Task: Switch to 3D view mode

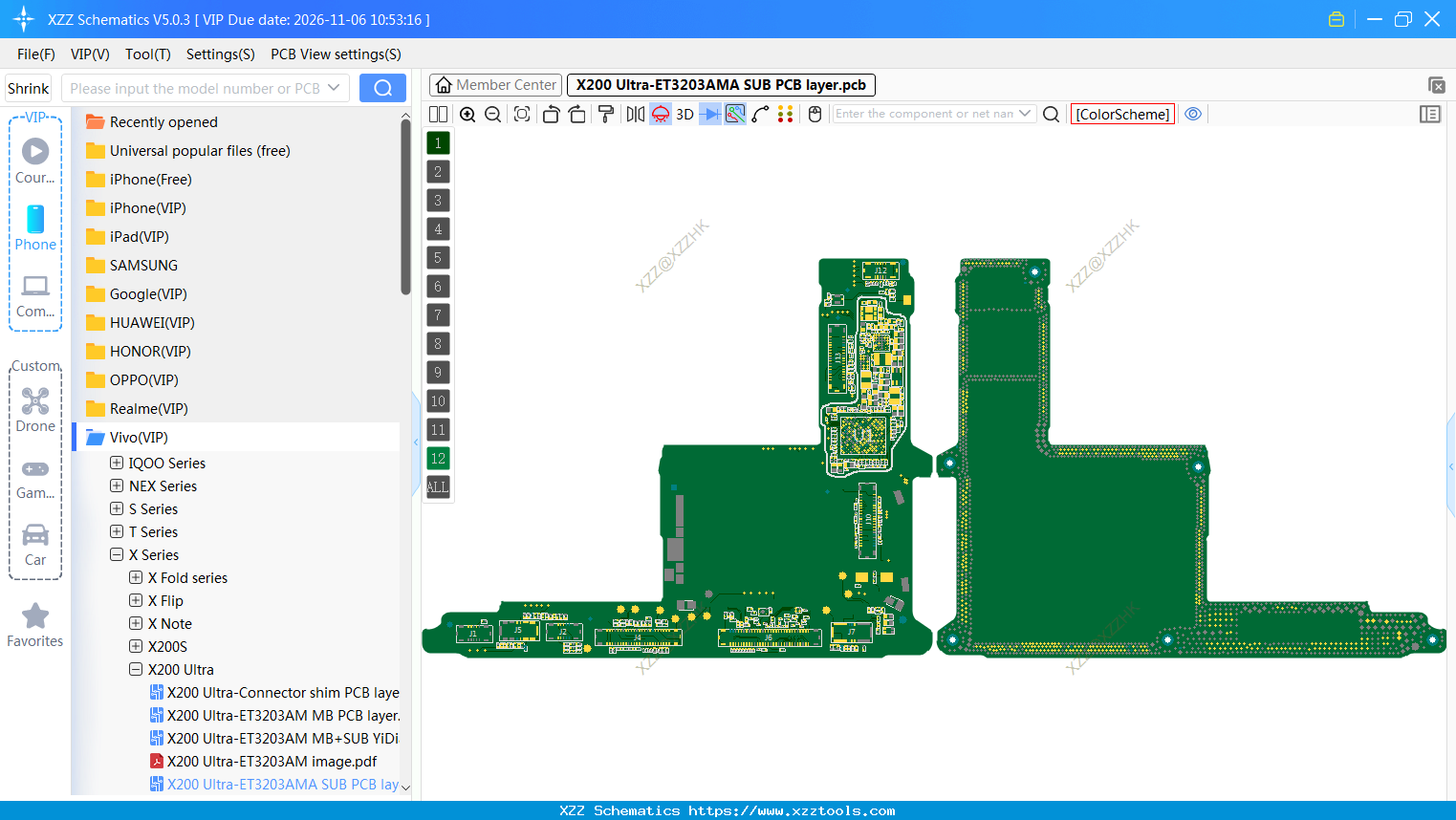Action: tap(684, 114)
